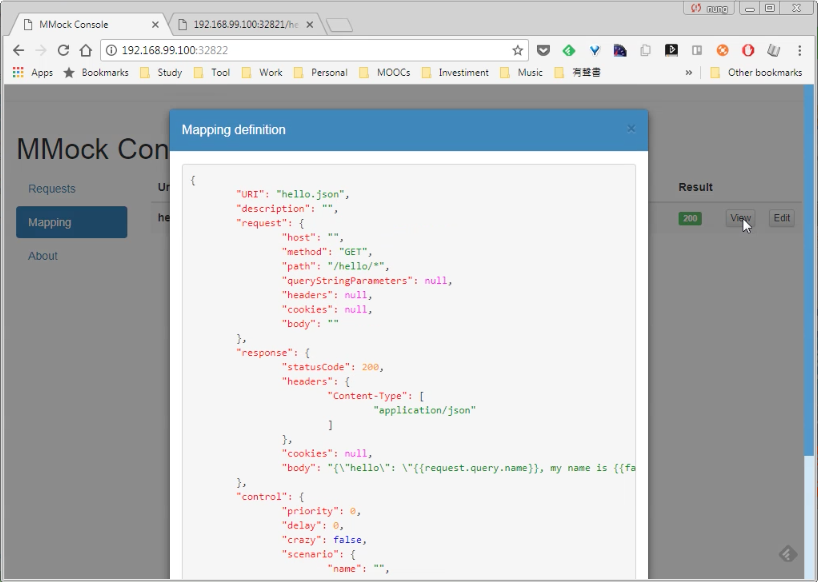The height and width of the screenshot is (582, 818).
Task: Click the "queryStringParameters": null line
Action: [x=367, y=281]
